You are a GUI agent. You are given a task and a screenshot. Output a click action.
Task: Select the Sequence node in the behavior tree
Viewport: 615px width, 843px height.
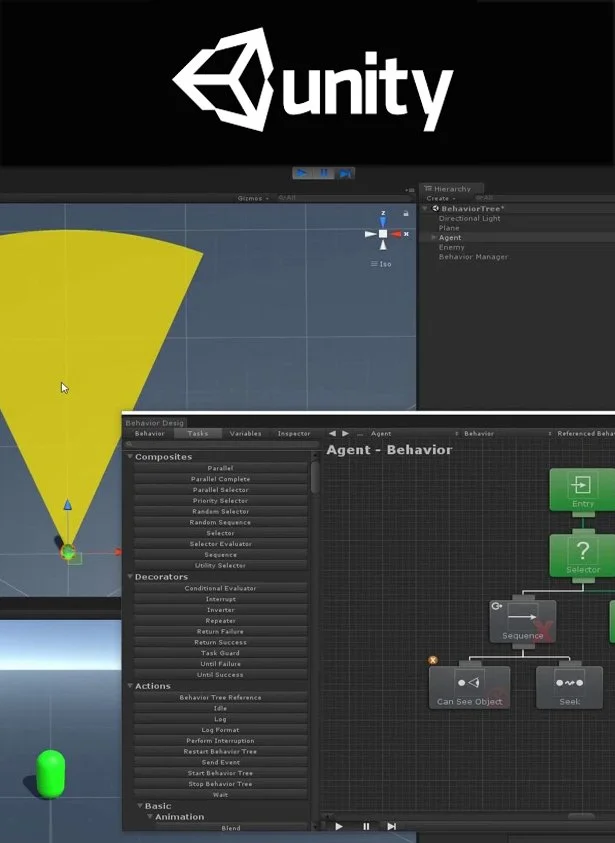click(523, 621)
